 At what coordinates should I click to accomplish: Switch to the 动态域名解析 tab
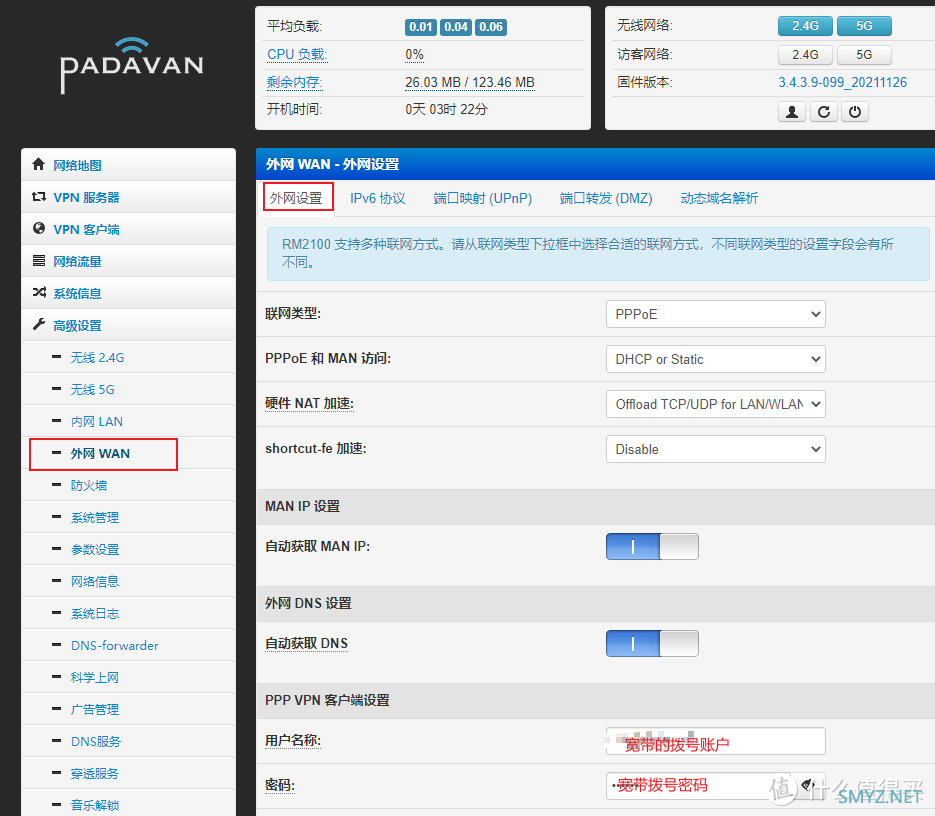pos(719,198)
